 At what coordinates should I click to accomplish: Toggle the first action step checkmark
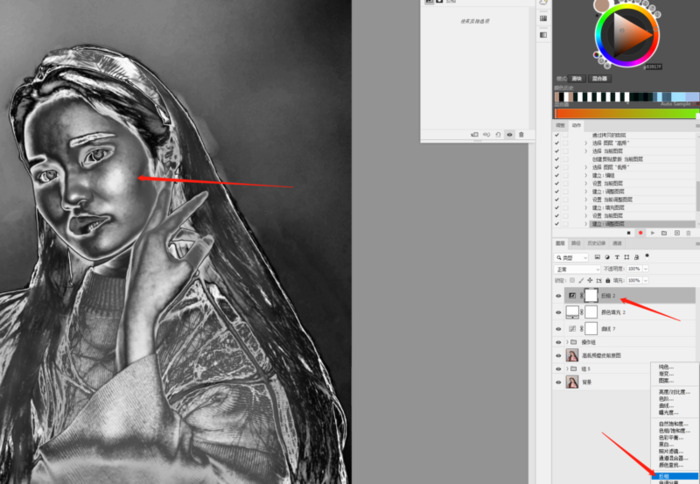pyautogui.click(x=557, y=135)
